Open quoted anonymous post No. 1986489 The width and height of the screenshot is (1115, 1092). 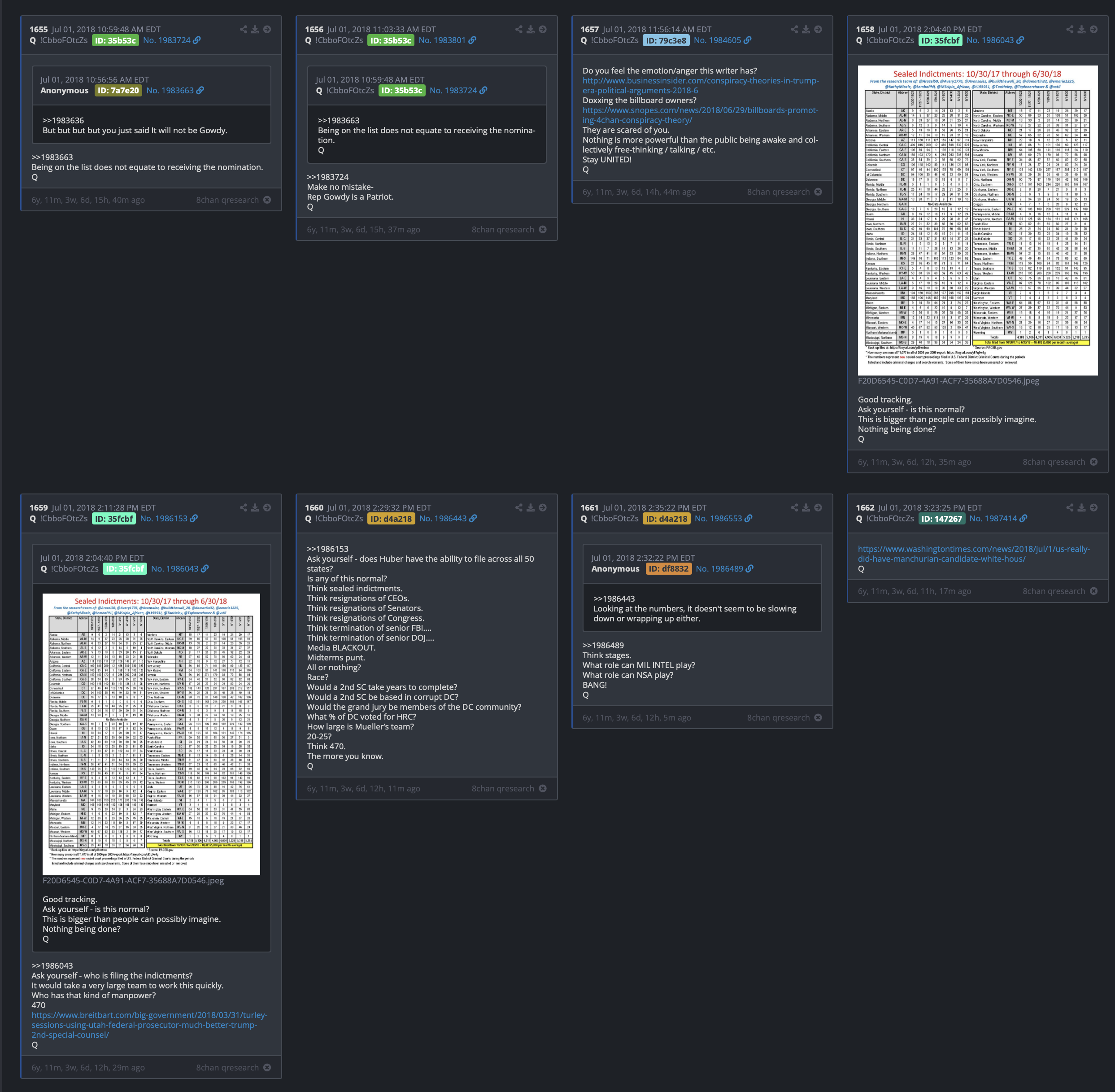tap(725, 569)
